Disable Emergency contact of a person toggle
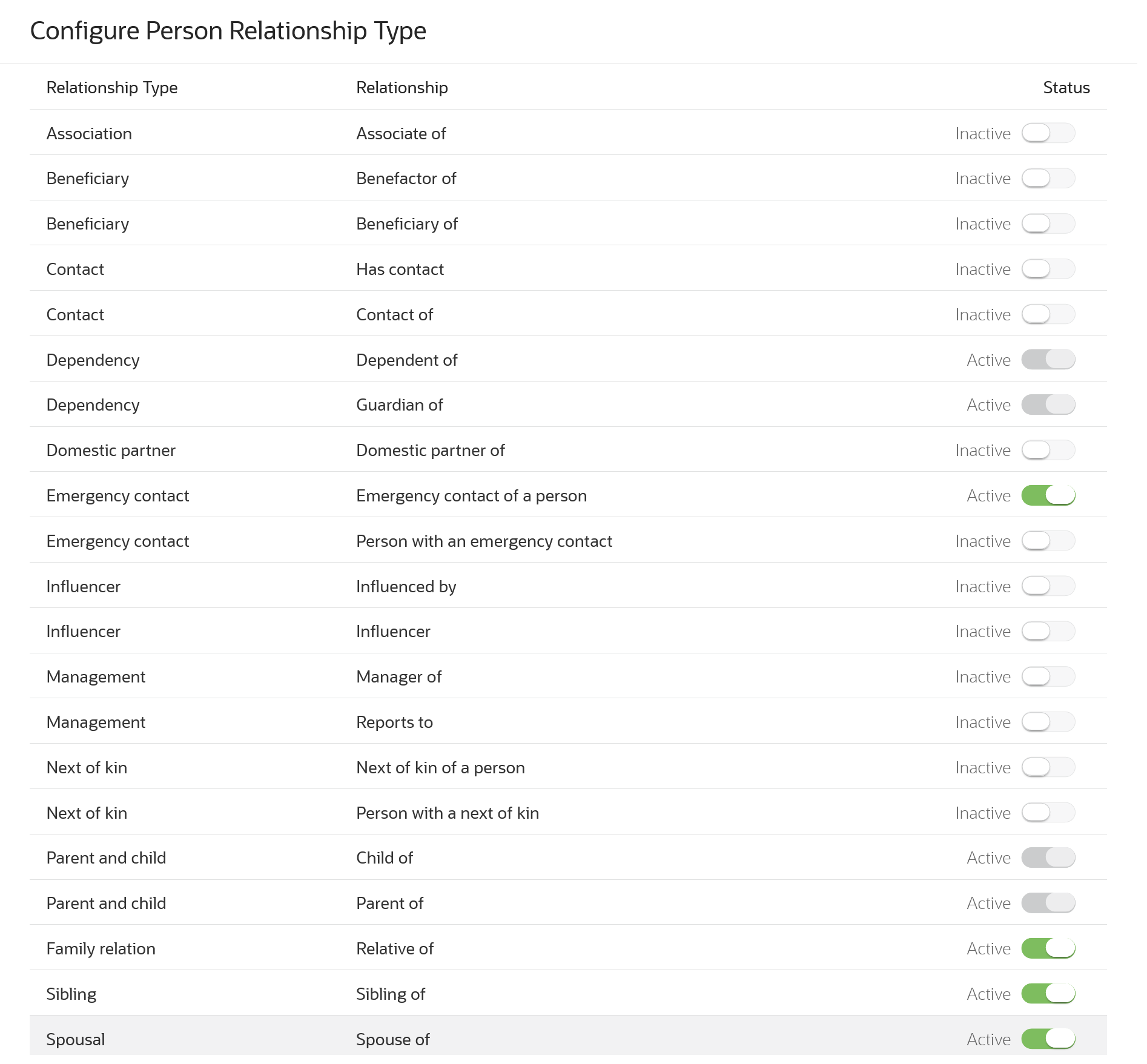 coord(1048,495)
